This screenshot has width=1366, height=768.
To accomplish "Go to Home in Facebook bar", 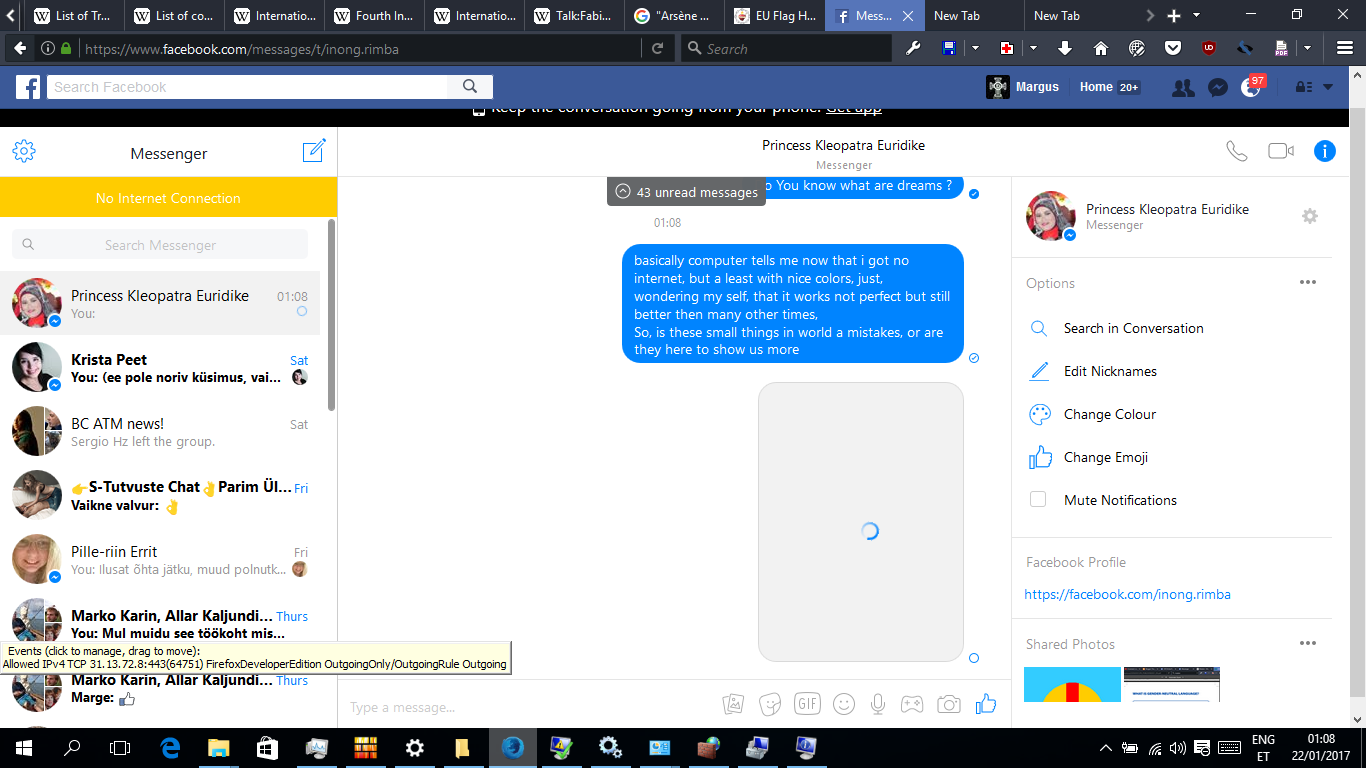I will click(1096, 87).
